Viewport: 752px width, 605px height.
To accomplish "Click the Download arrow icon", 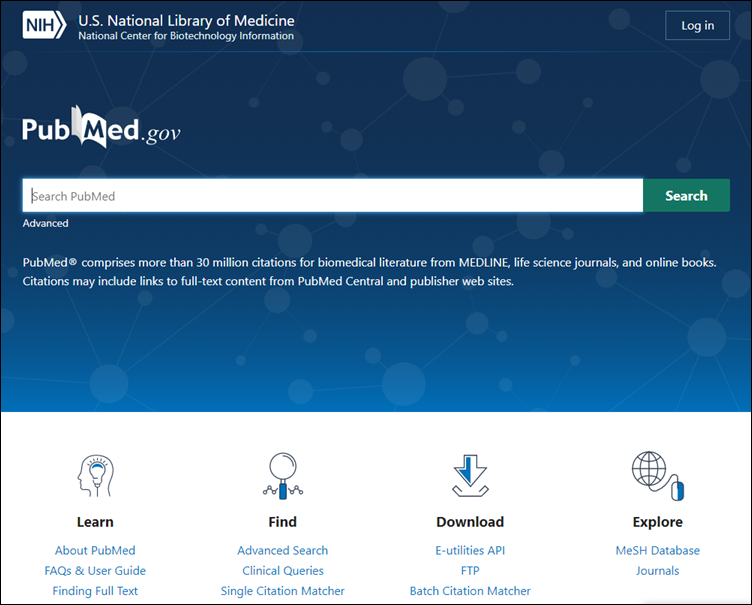I will pyautogui.click(x=470, y=475).
